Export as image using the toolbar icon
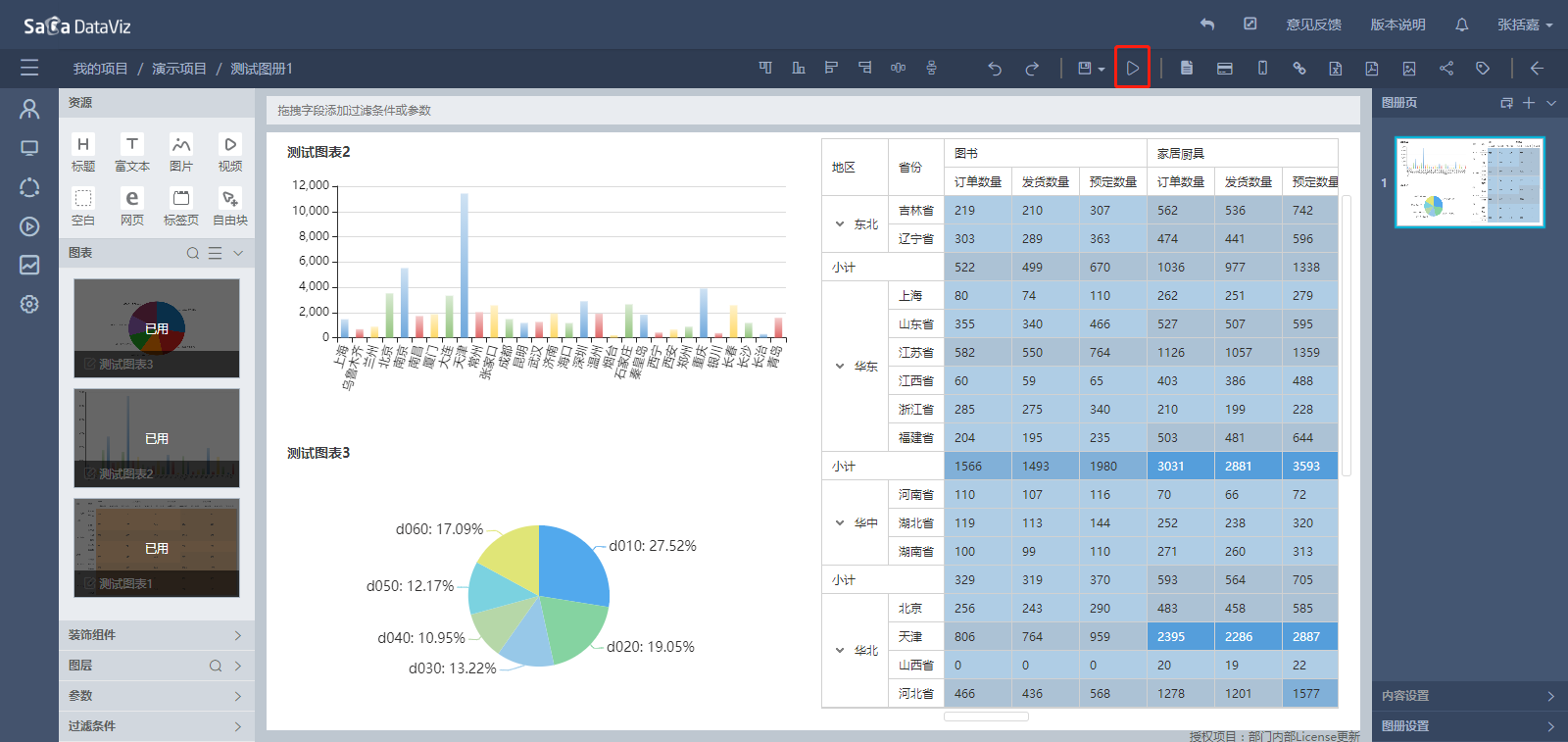The image size is (1568, 742). (1409, 68)
